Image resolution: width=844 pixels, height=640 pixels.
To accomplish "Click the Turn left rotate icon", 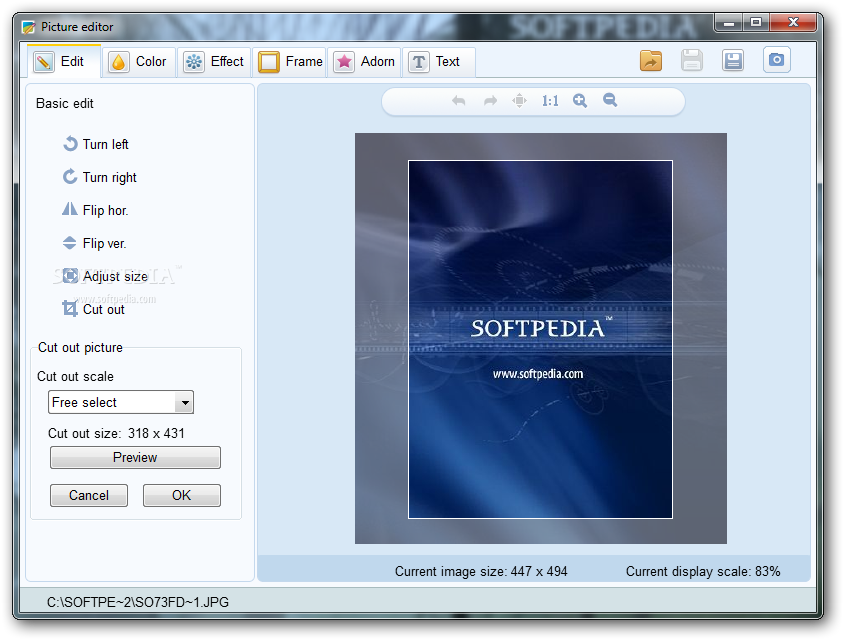I will click(x=70, y=144).
